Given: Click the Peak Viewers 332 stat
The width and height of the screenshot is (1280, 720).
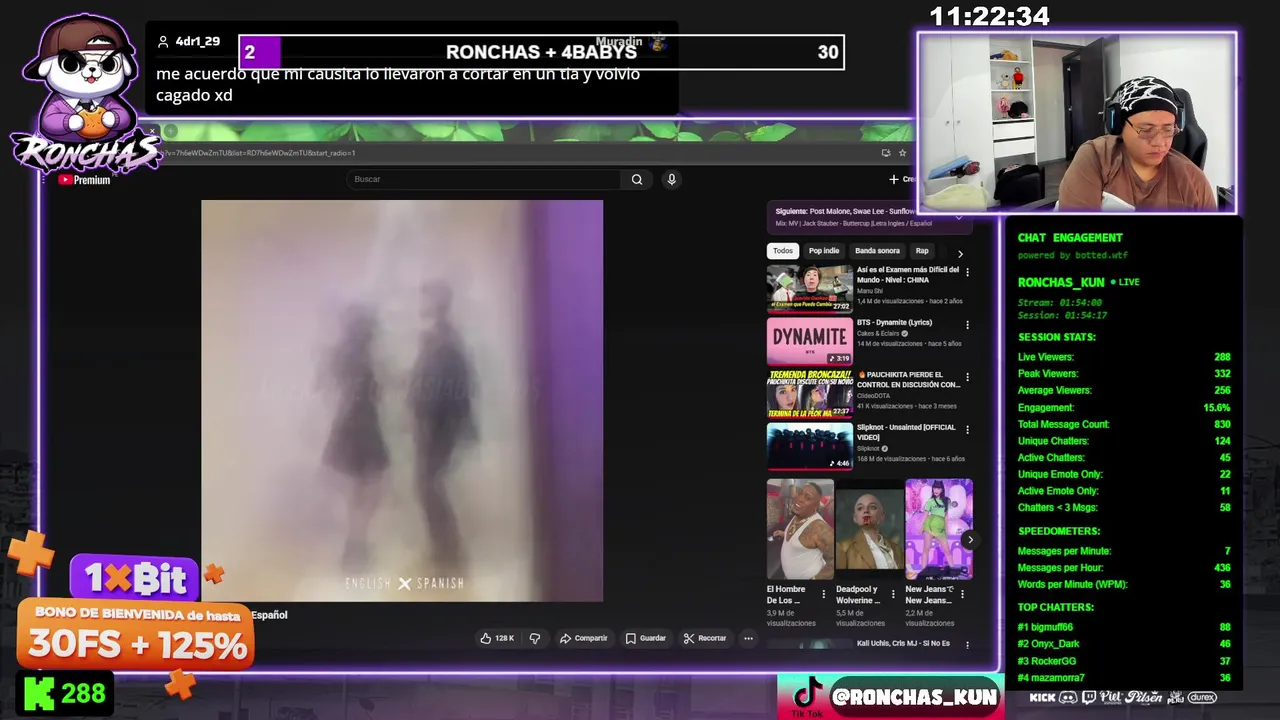Looking at the screenshot, I should (1124, 374).
